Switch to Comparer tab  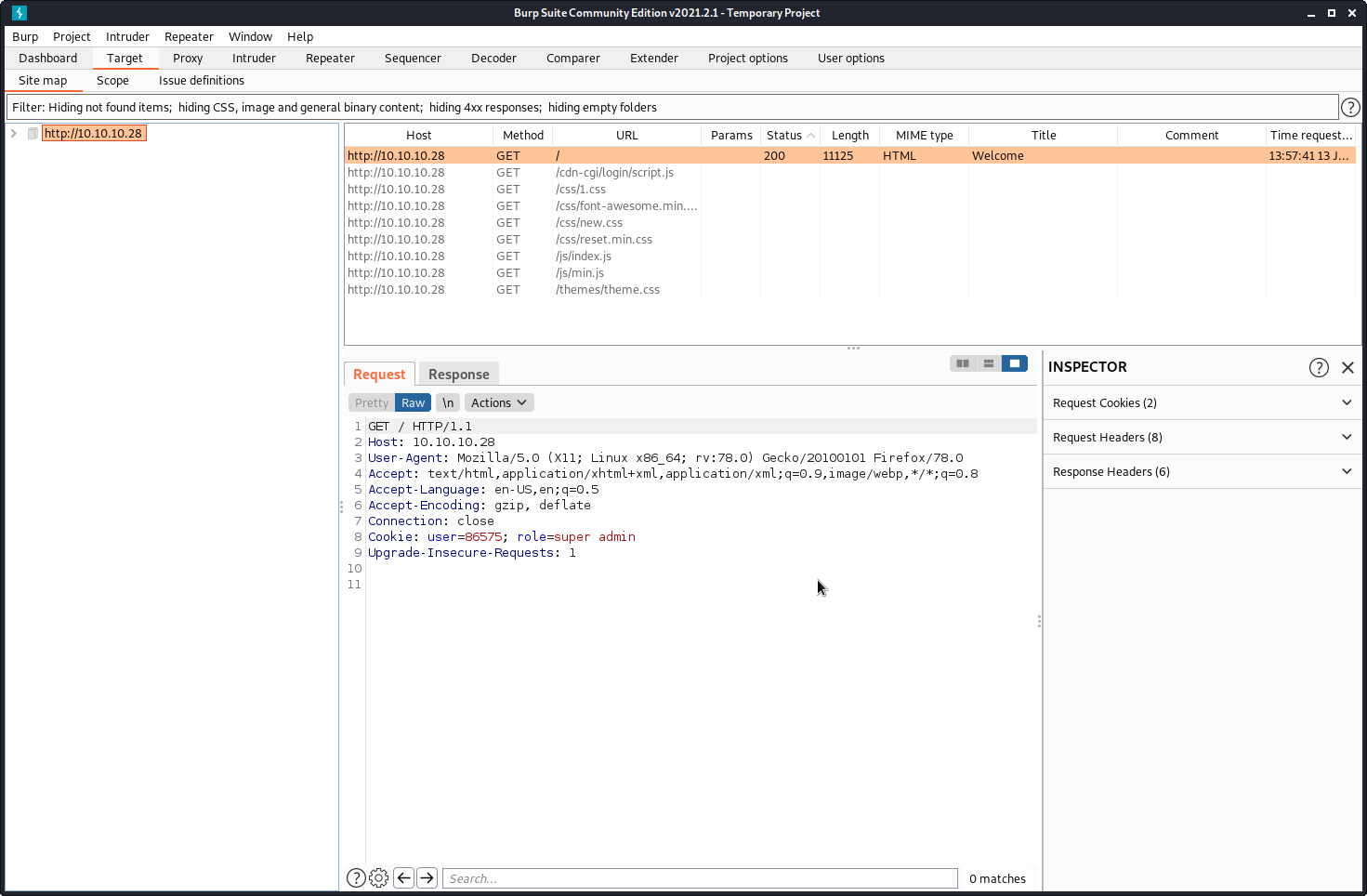click(x=573, y=58)
